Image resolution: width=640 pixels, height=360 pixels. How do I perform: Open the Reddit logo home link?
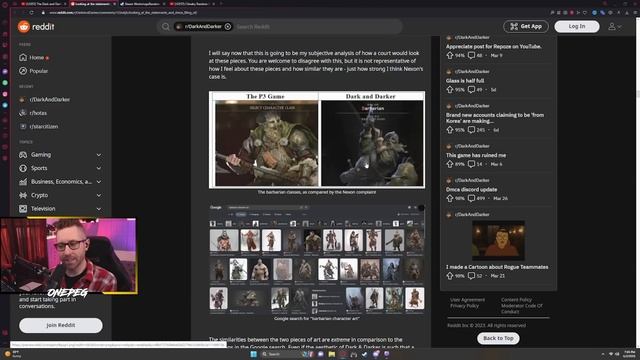36,27
